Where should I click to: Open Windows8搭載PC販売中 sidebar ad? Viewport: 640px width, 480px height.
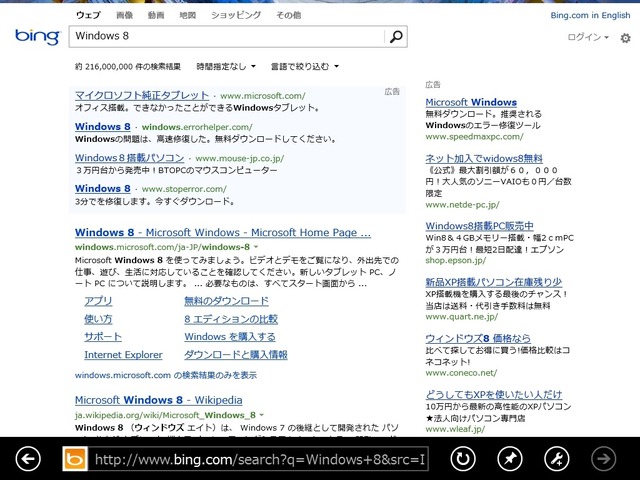[x=480, y=226]
